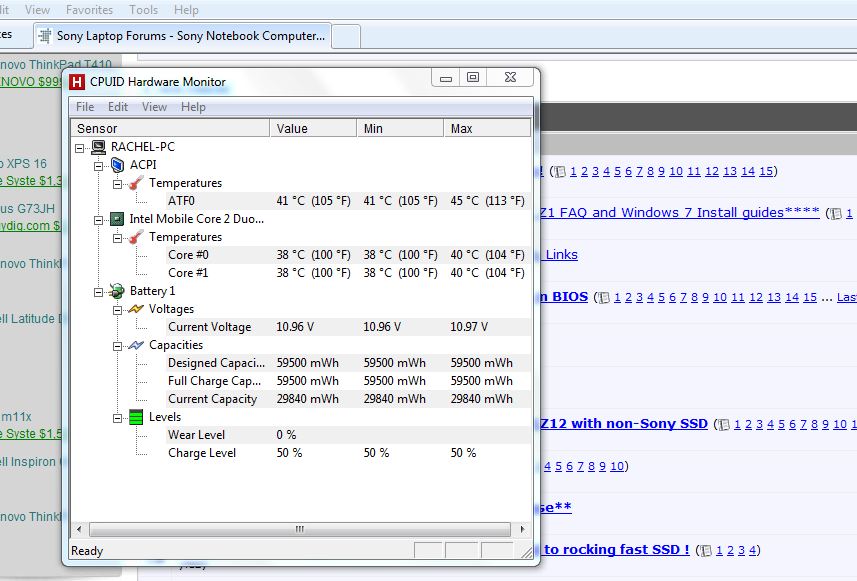
Task: Go to page 15 of the first thread
Action: 766,171
